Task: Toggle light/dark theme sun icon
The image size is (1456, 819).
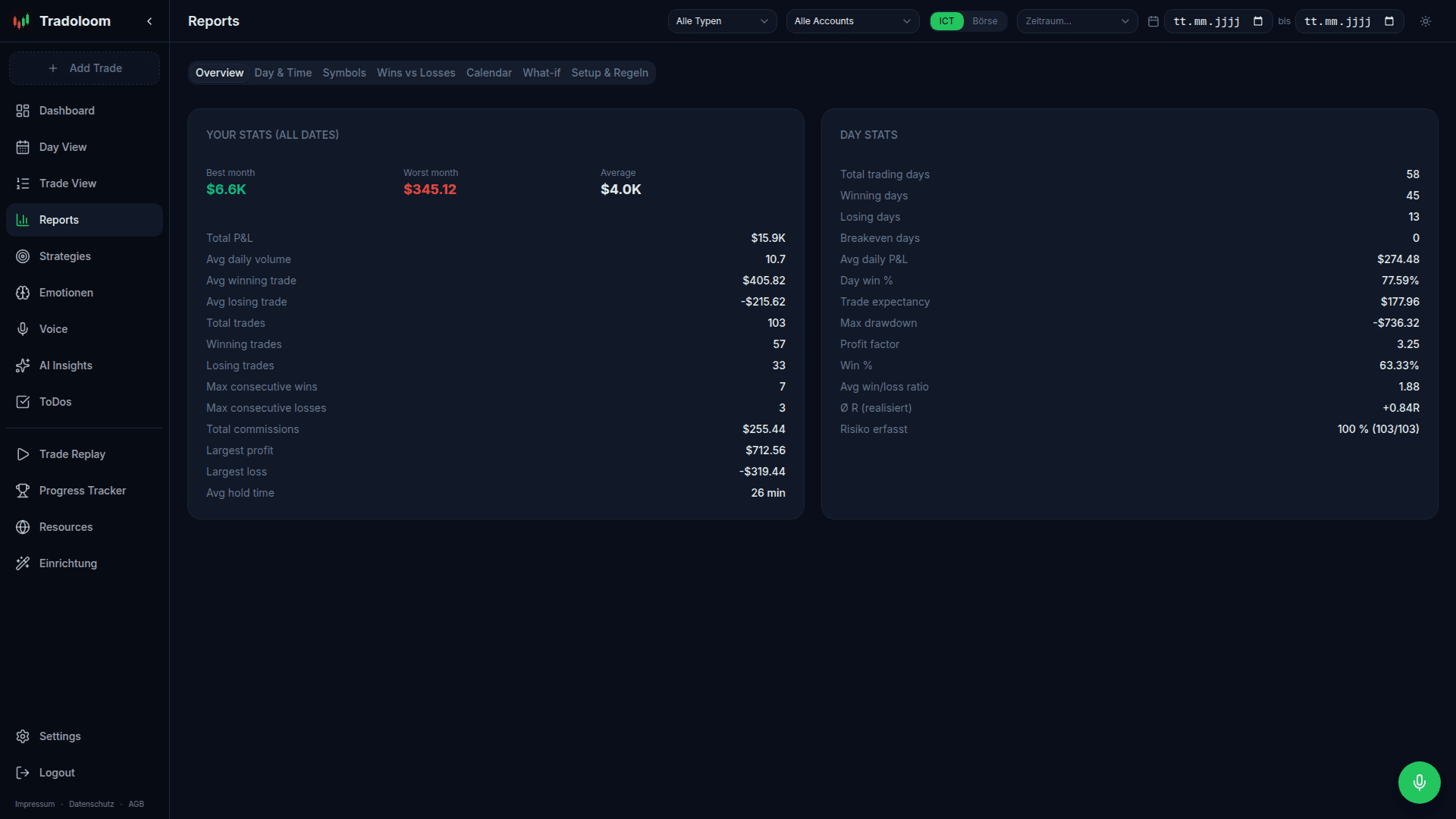Action: (x=1426, y=21)
